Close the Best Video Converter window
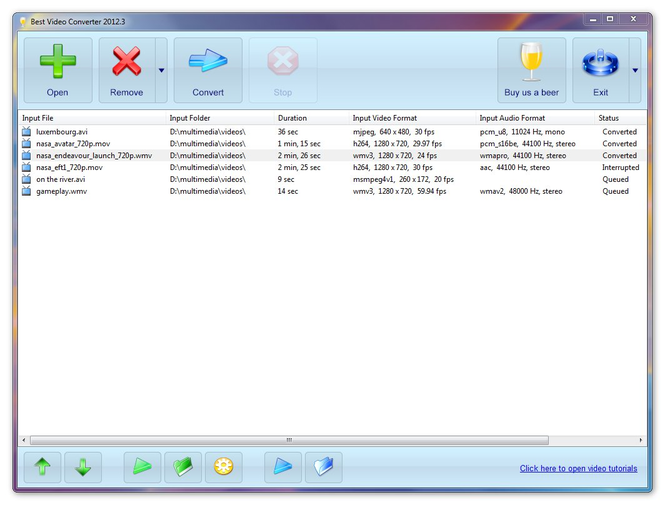The width and height of the screenshot is (665, 505). pos(633,19)
